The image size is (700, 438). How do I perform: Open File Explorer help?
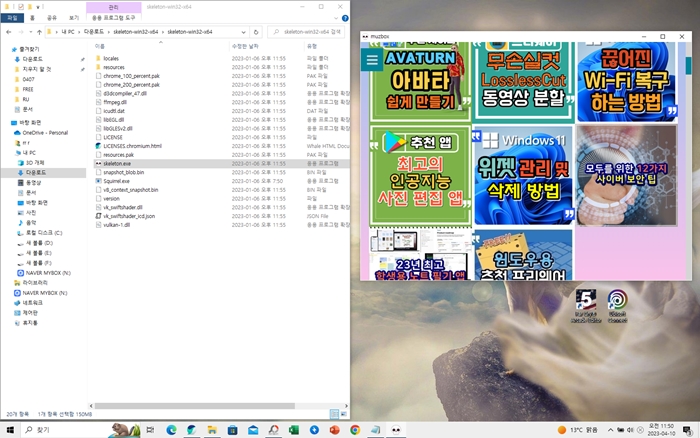(345, 18)
